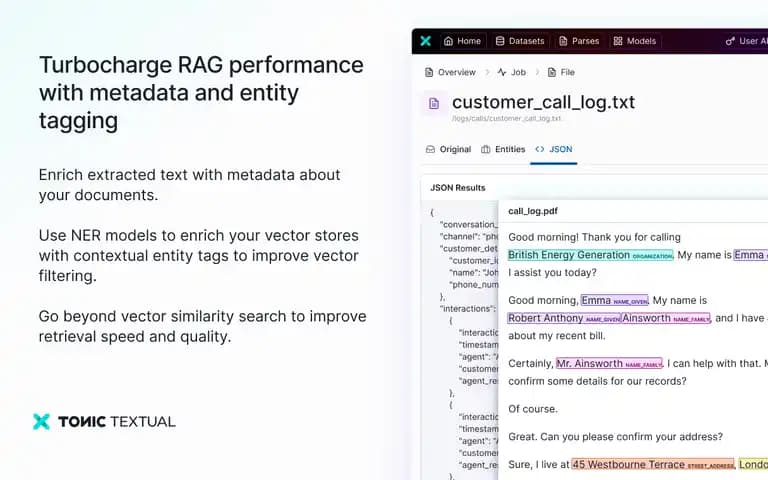Click the purple file icon beside customer_call_log.txt
Viewport: 768px width, 480px height.
point(434,103)
